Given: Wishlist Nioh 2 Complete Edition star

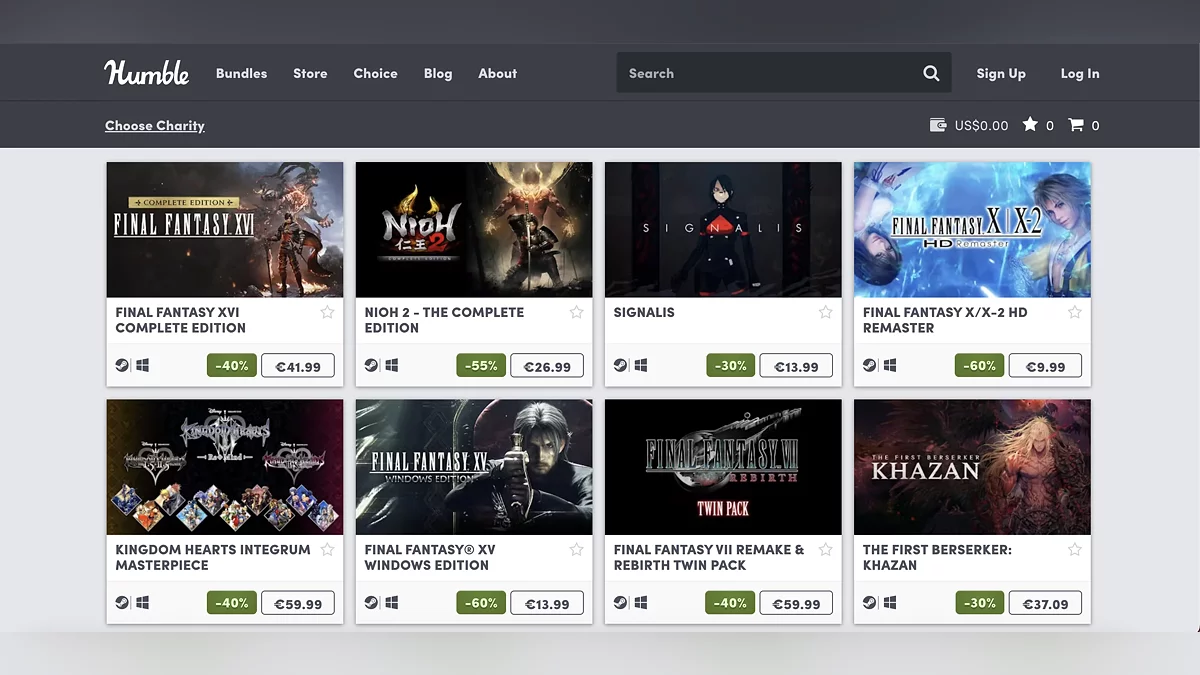Looking at the screenshot, I should point(576,313).
